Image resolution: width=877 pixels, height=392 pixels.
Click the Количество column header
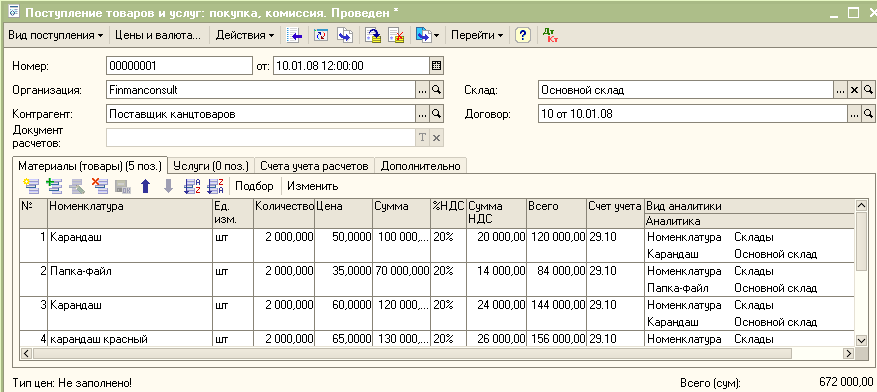[x=284, y=213]
